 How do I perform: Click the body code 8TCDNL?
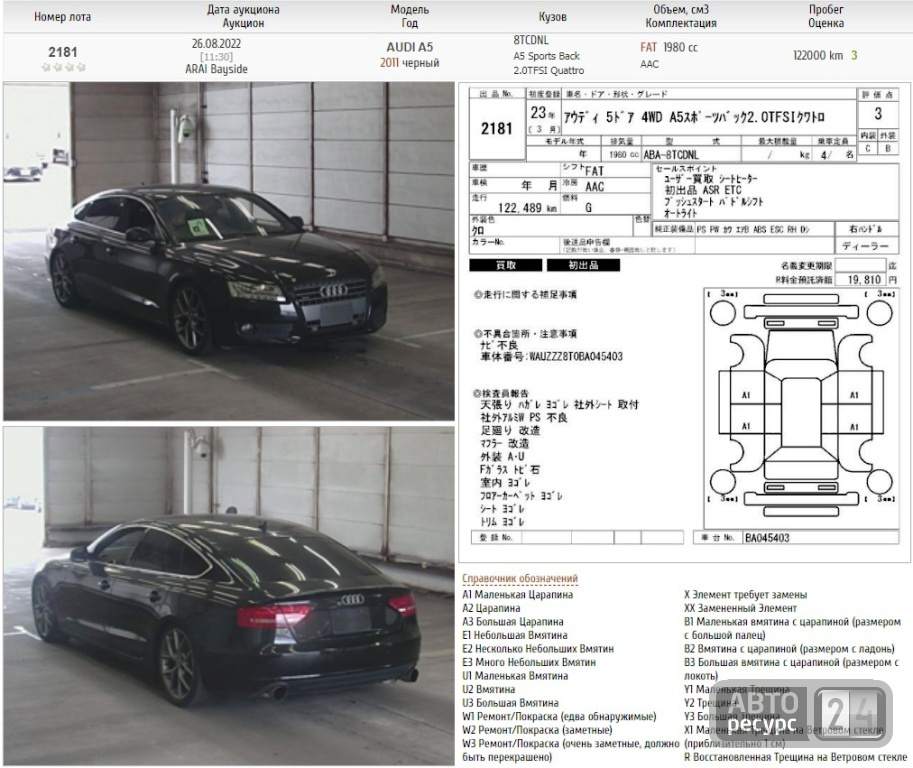point(530,40)
